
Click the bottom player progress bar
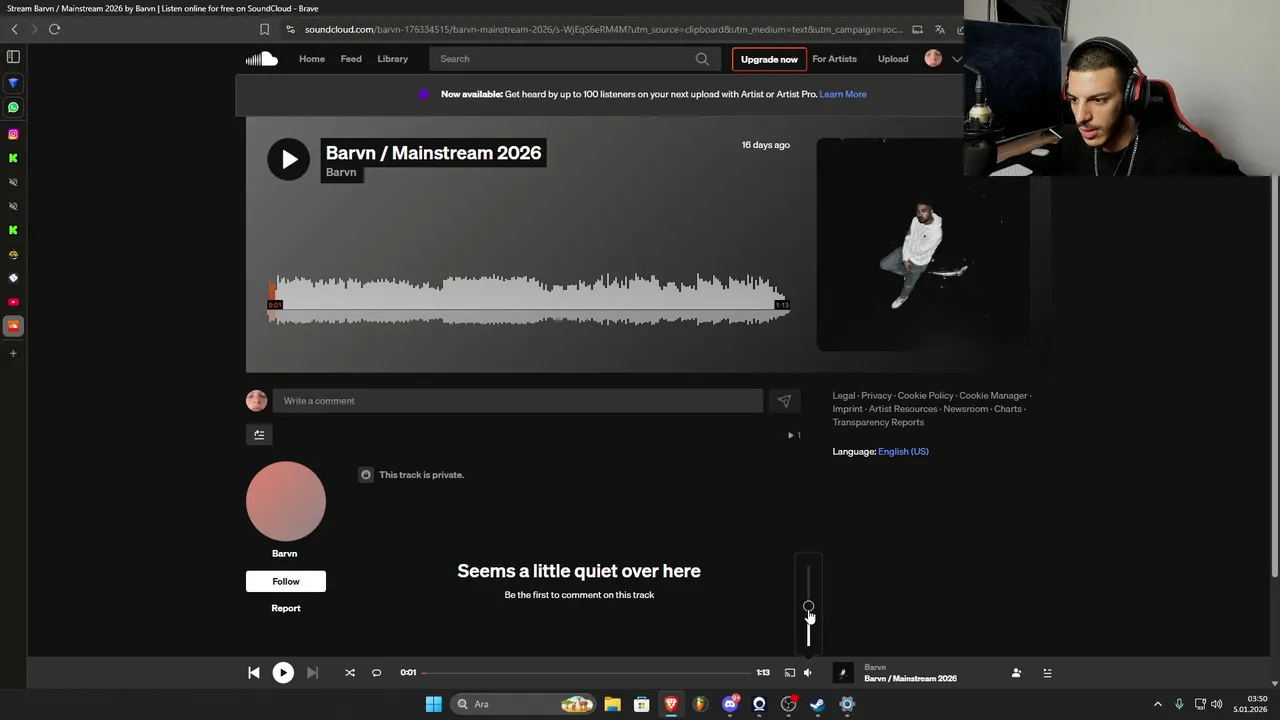coord(586,673)
